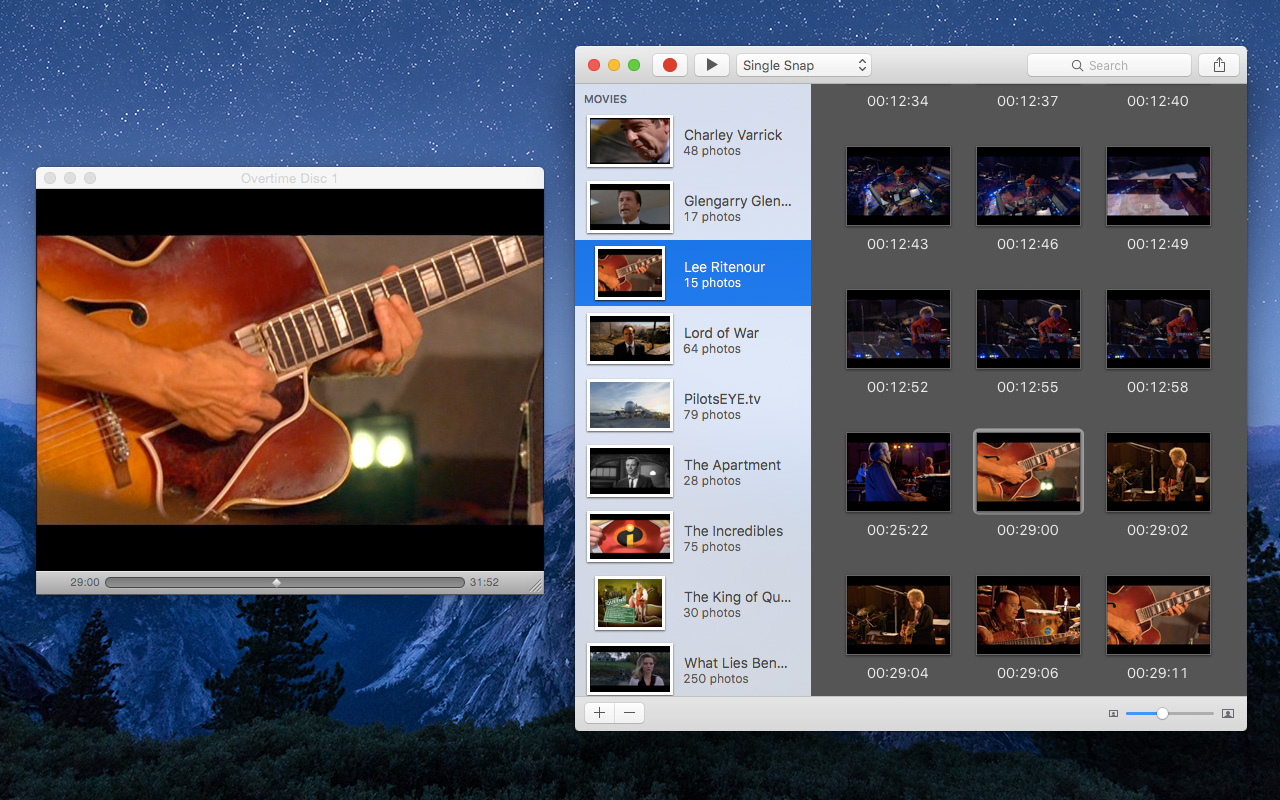The image size is (1280, 800).
Task: Select the snapshot at 00:29:02
Action: 1158,473
